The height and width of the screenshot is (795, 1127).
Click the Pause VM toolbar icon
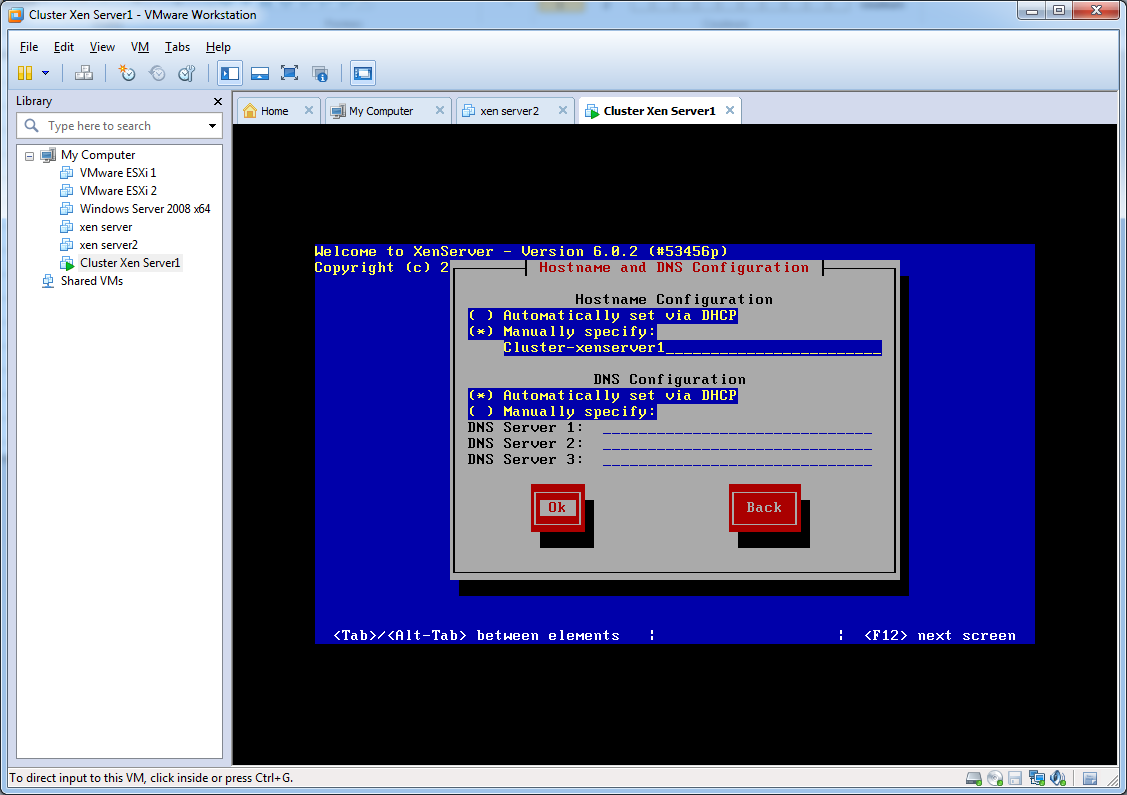point(25,73)
